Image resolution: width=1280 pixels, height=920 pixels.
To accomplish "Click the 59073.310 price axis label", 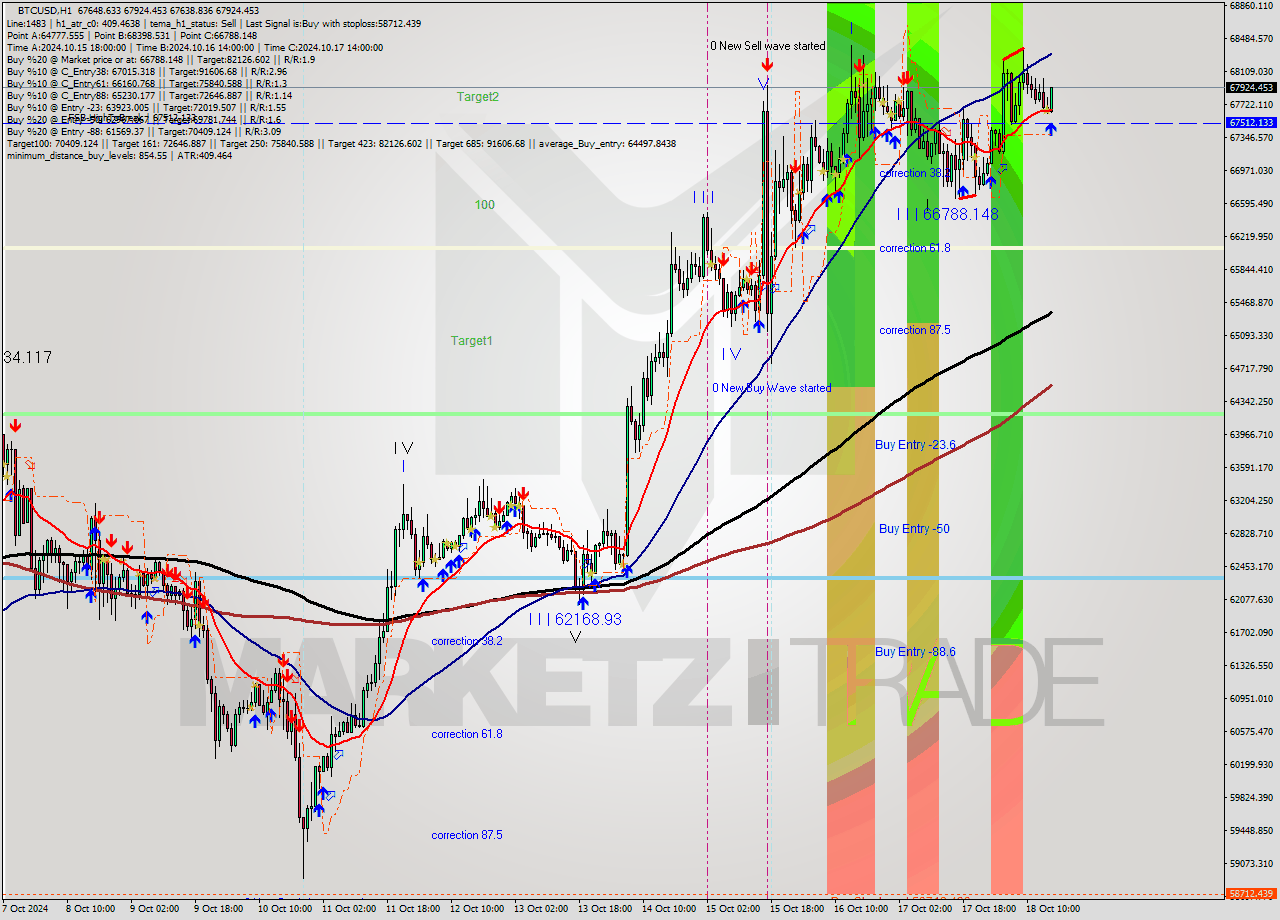I will (1252, 864).
